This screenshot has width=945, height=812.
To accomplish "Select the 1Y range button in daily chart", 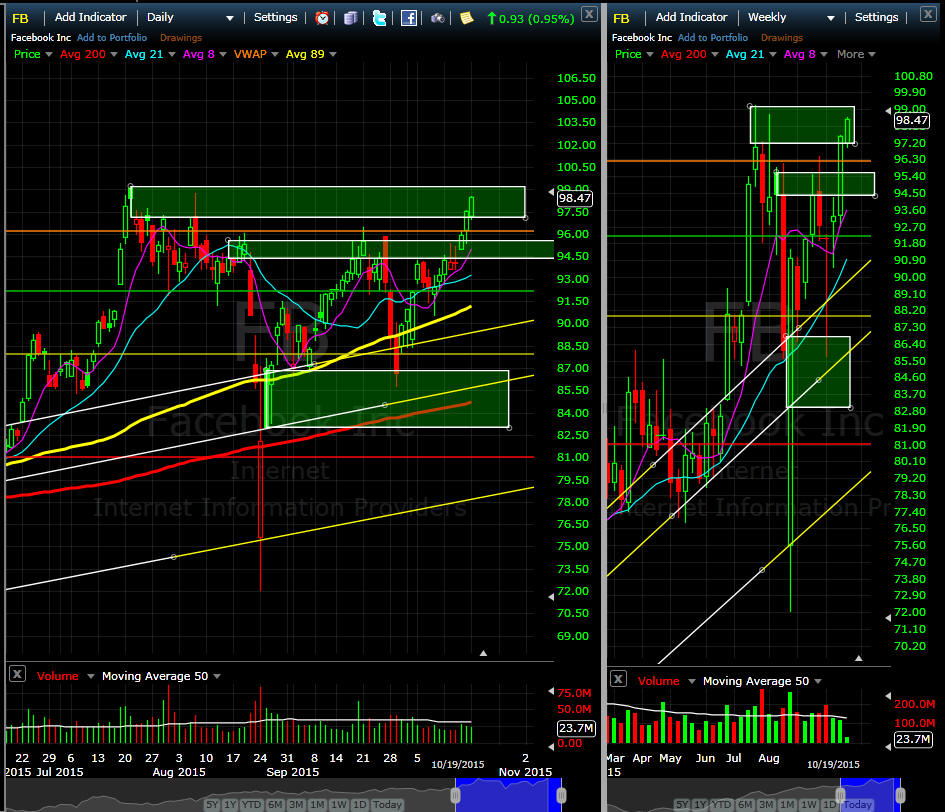I will [x=230, y=804].
